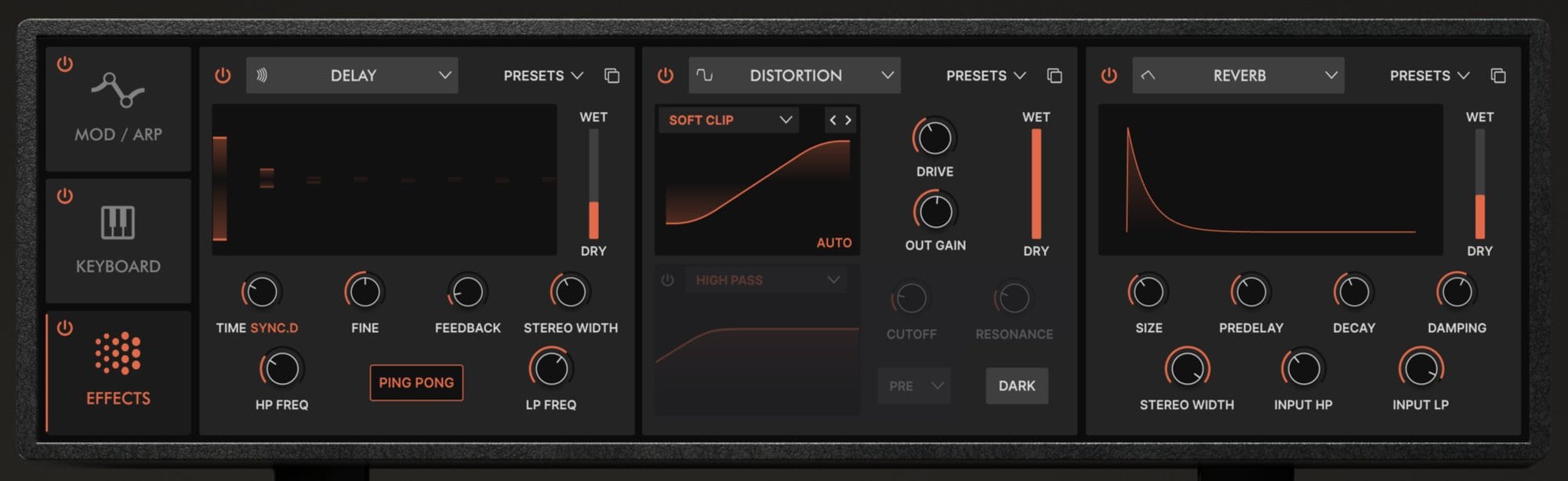The height and width of the screenshot is (481, 1568).
Task: Click the copy icon in Delay panel
Action: (x=612, y=76)
